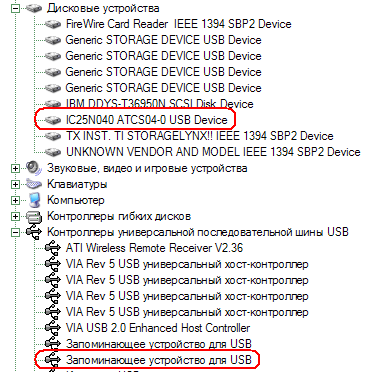The height and width of the screenshot is (372, 366).
Task: Select UNKNOWN VENDOR AND MODEL IEEE 1394 device
Action: (x=213, y=152)
